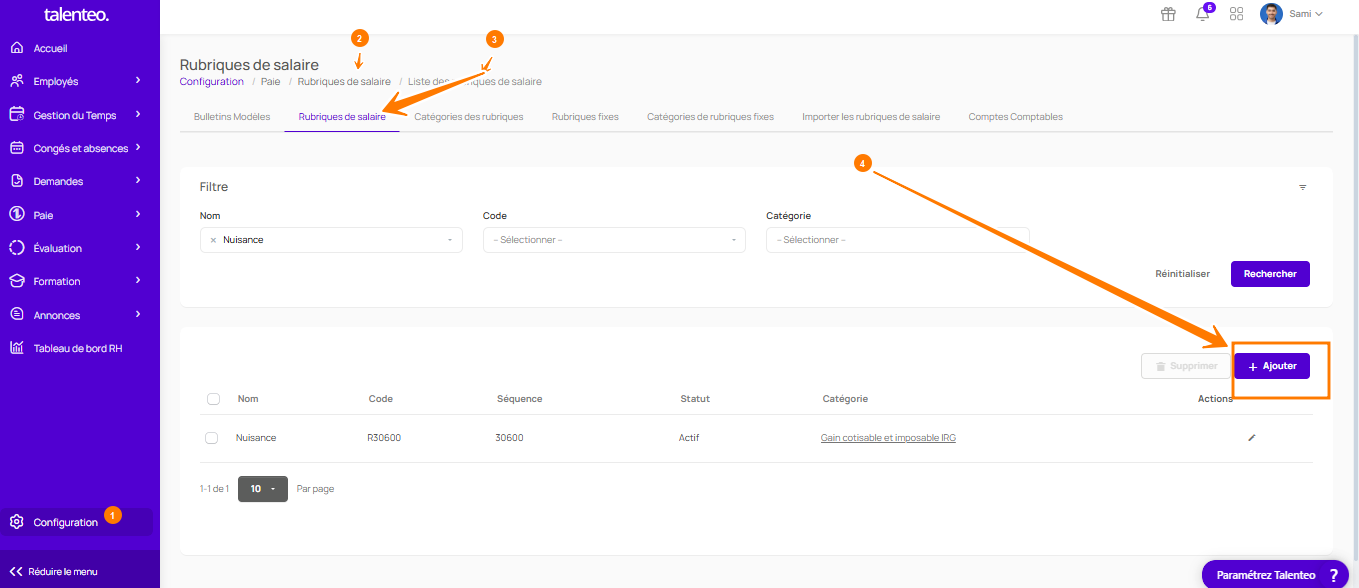Viewport: 1359px width, 588px height.
Task: Switch to Rubriques fixes tab
Action: pos(585,117)
